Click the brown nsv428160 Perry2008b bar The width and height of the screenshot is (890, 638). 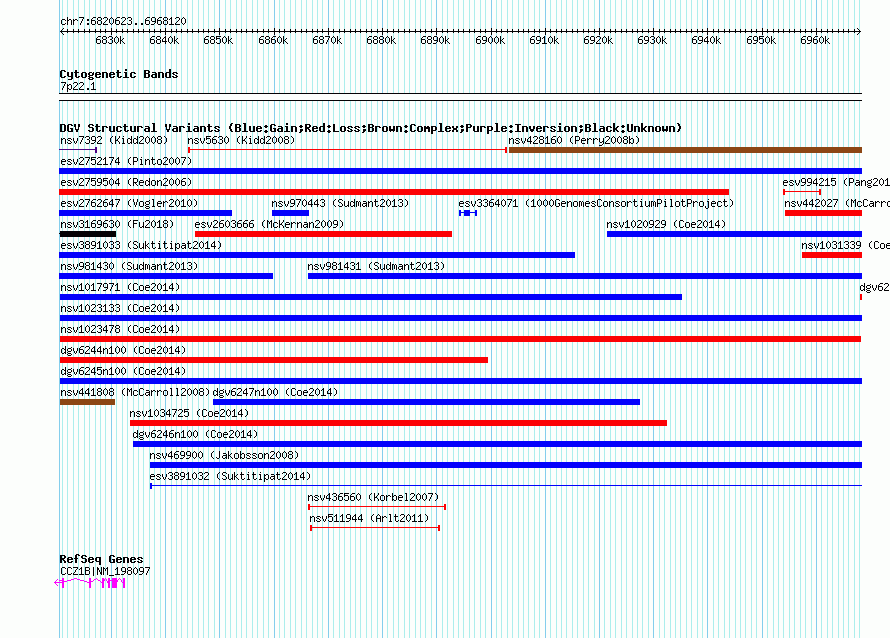click(684, 150)
